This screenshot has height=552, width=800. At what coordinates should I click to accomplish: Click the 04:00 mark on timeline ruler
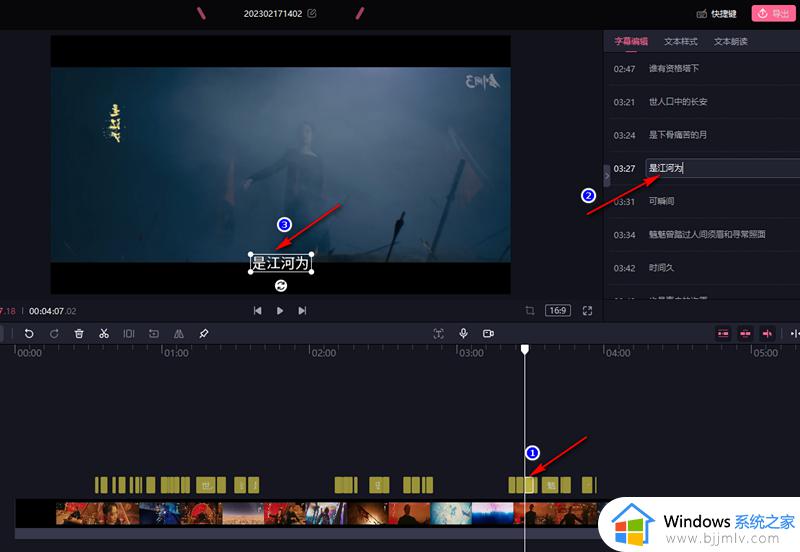coord(617,353)
